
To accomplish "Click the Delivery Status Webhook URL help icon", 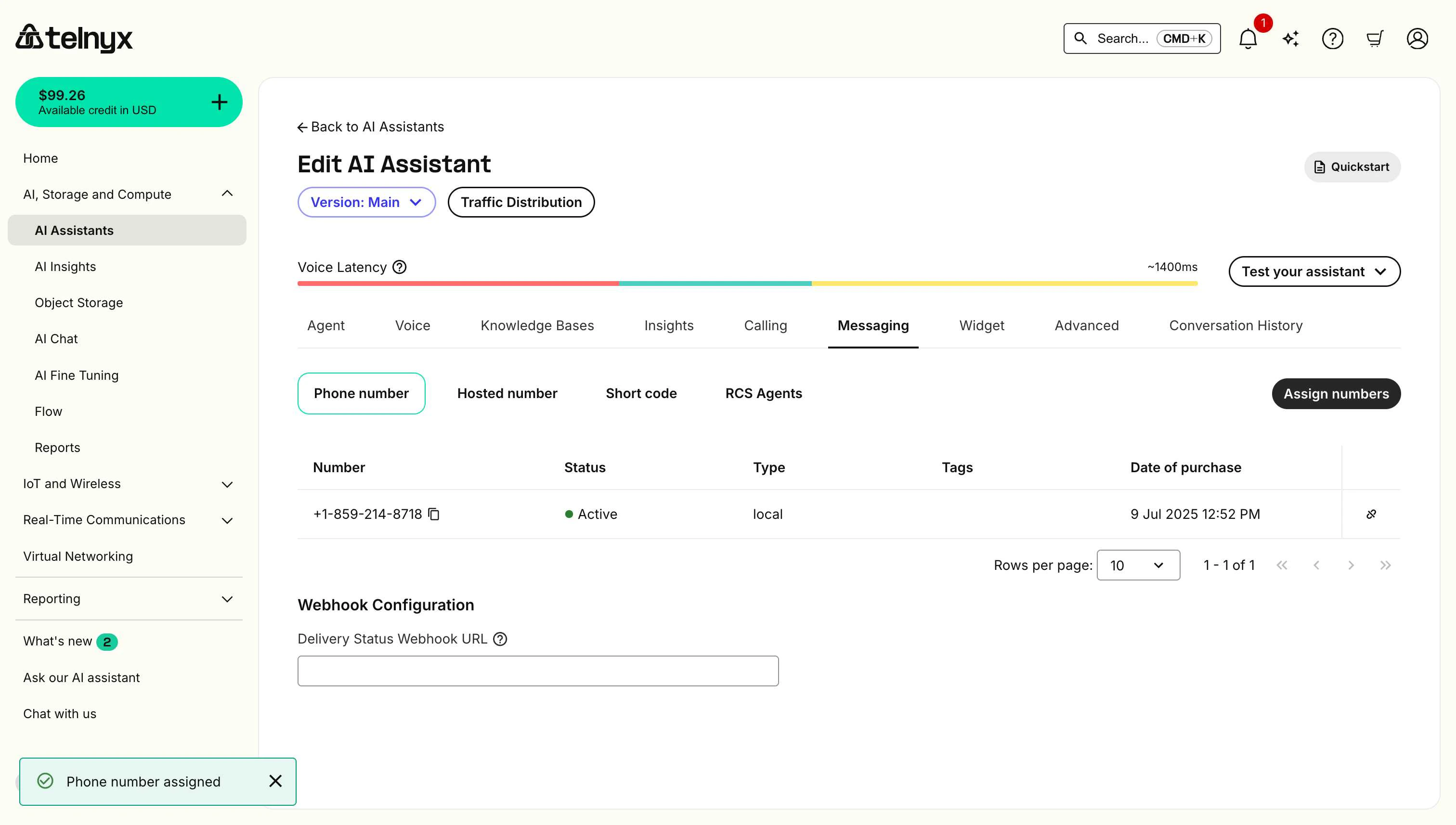I will point(500,639).
